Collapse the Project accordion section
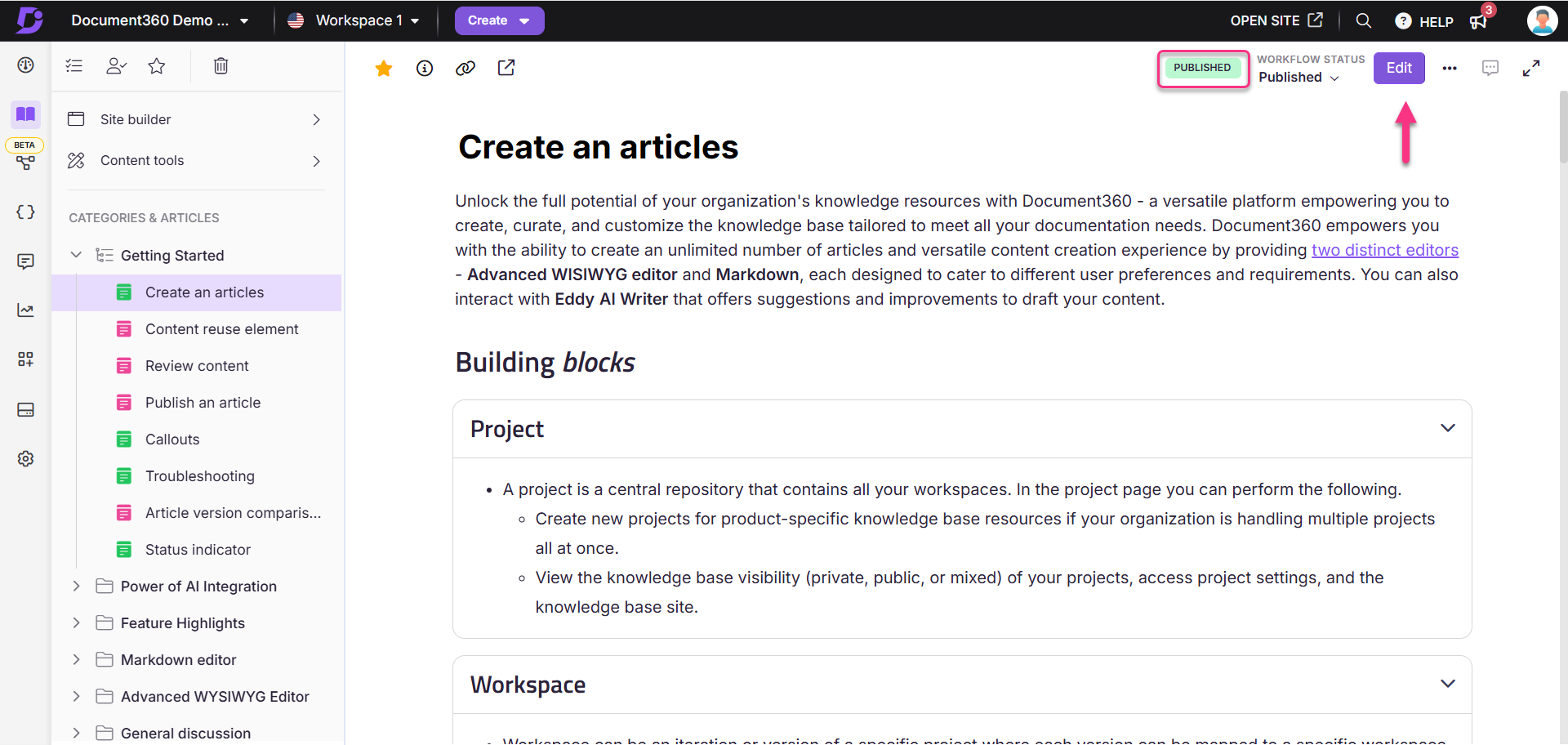This screenshot has width=1568, height=745. pyautogui.click(x=1448, y=428)
